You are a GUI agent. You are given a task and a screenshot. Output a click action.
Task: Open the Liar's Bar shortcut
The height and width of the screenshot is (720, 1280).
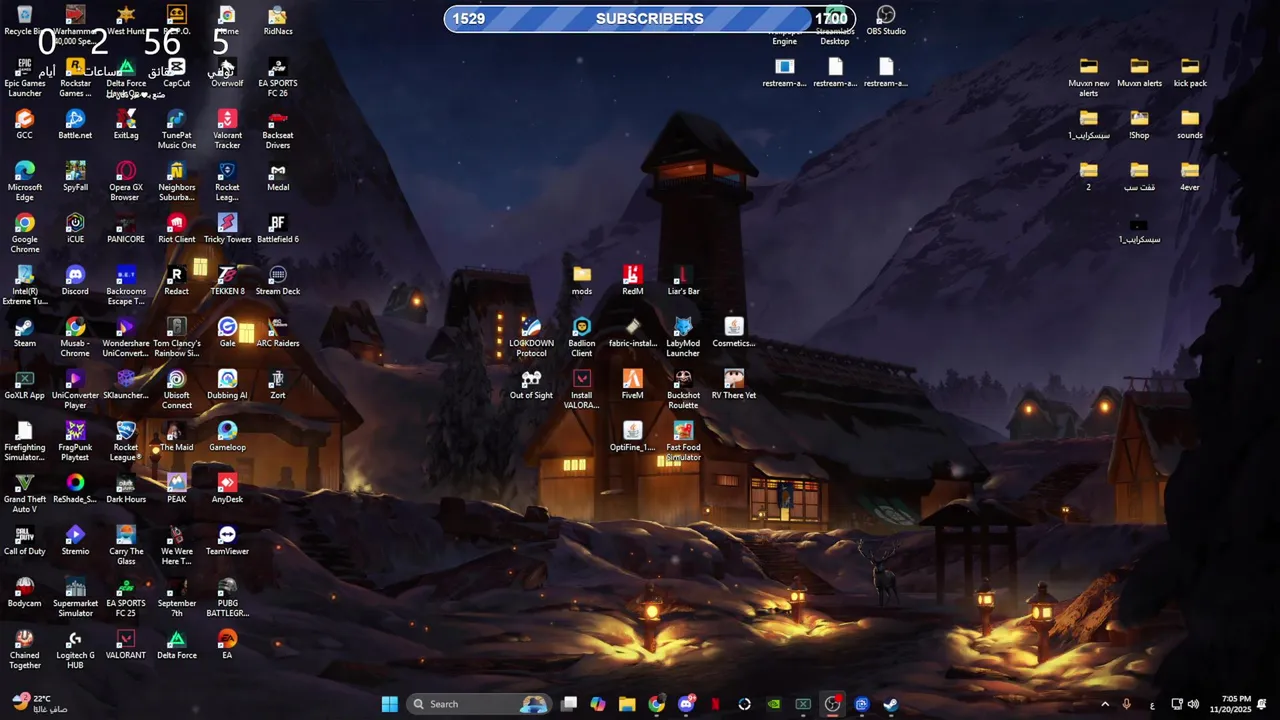pos(683,280)
